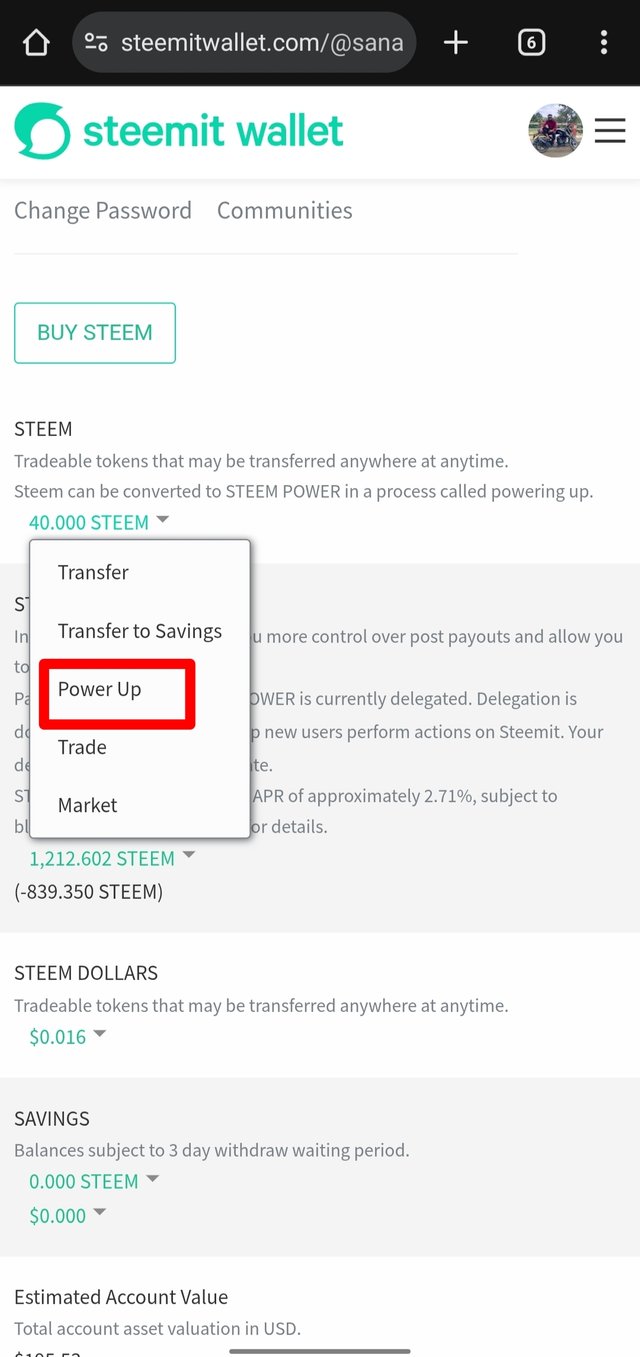The height and width of the screenshot is (1357, 640).
Task: Switch to Change Password tab
Action: 103,211
